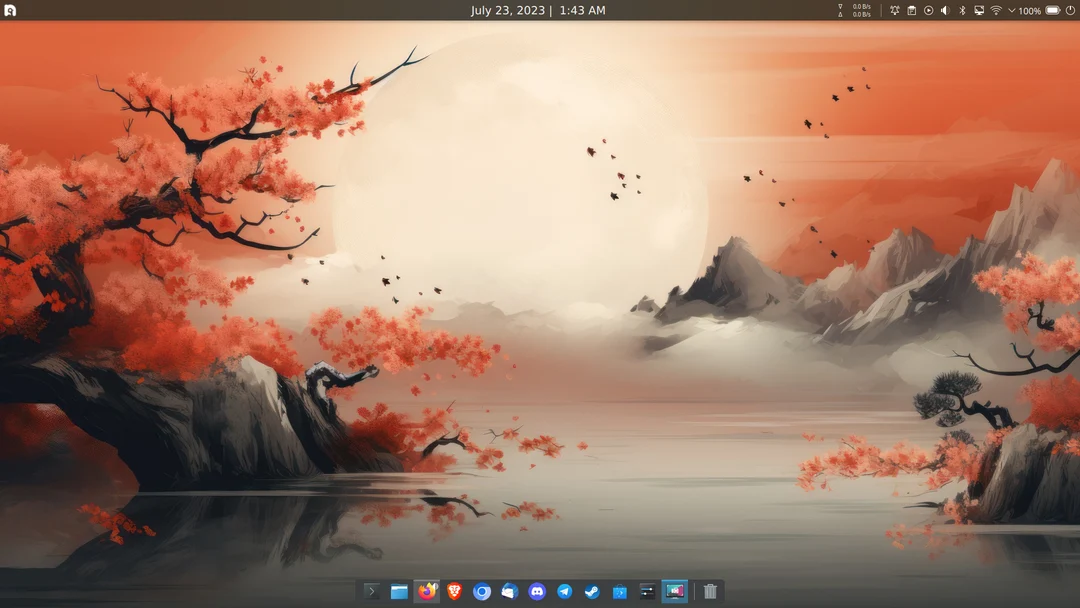Open the Brave browser
This screenshot has width=1080, height=608.
coord(453,591)
